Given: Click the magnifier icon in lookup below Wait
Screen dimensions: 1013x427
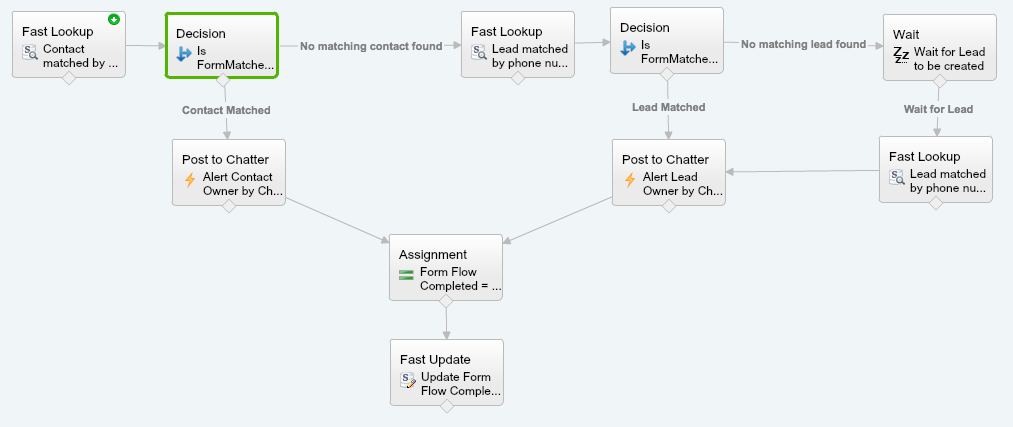Looking at the screenshot, I should pos(897,178).
